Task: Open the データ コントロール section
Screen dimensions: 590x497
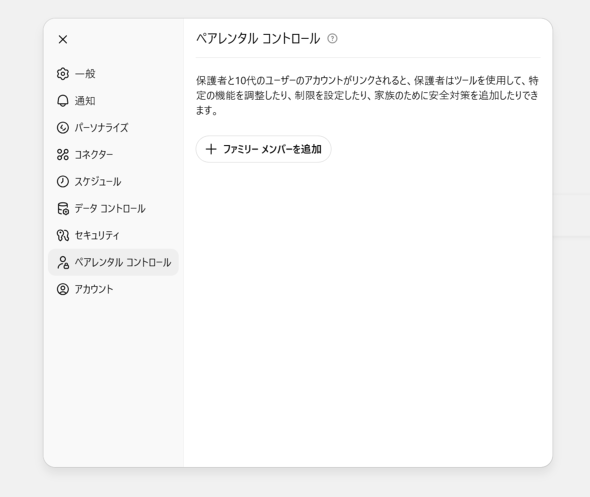Action: [113, 208]
